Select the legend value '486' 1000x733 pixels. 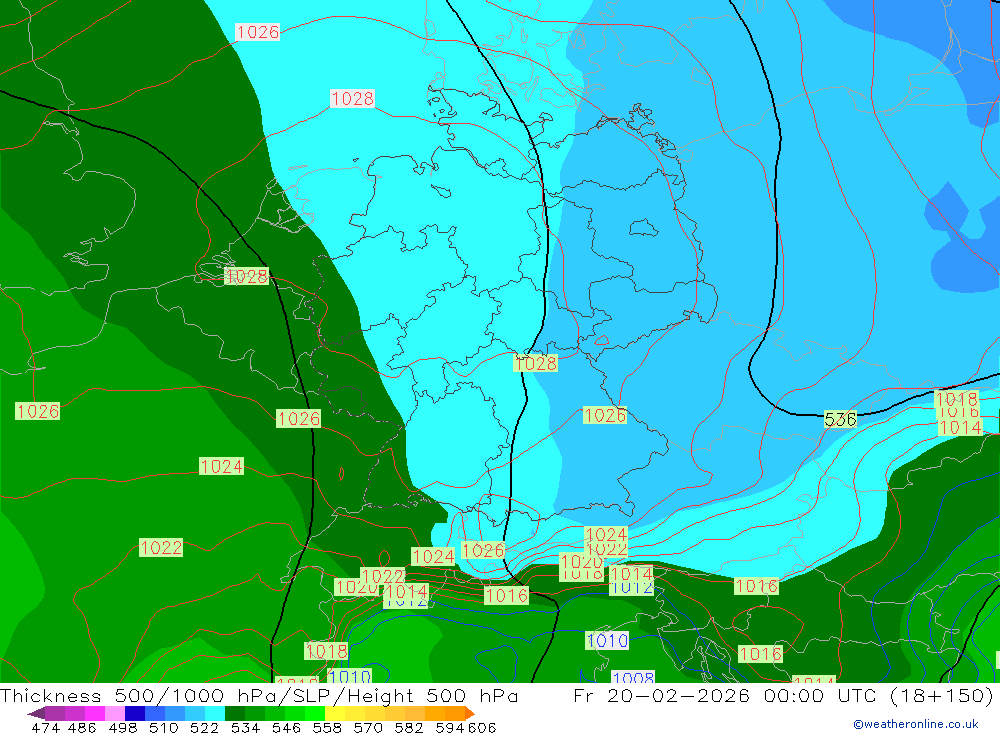coord(82,727)
